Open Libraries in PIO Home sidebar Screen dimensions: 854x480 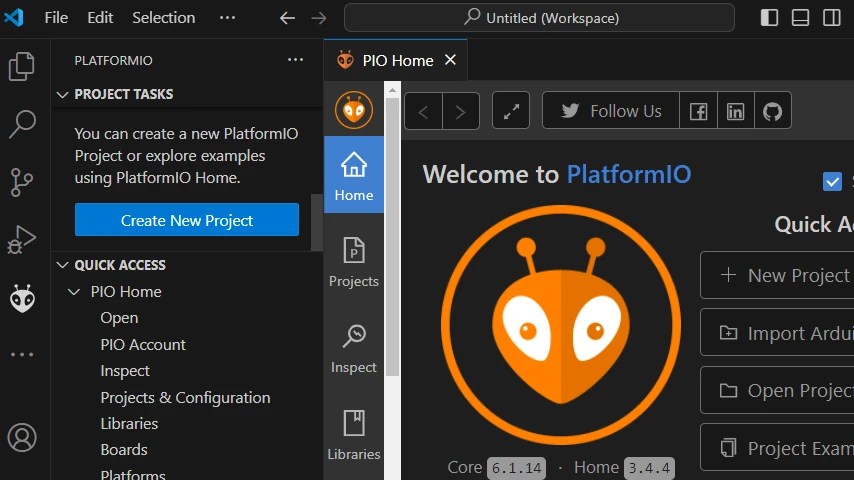pos(354,435)
